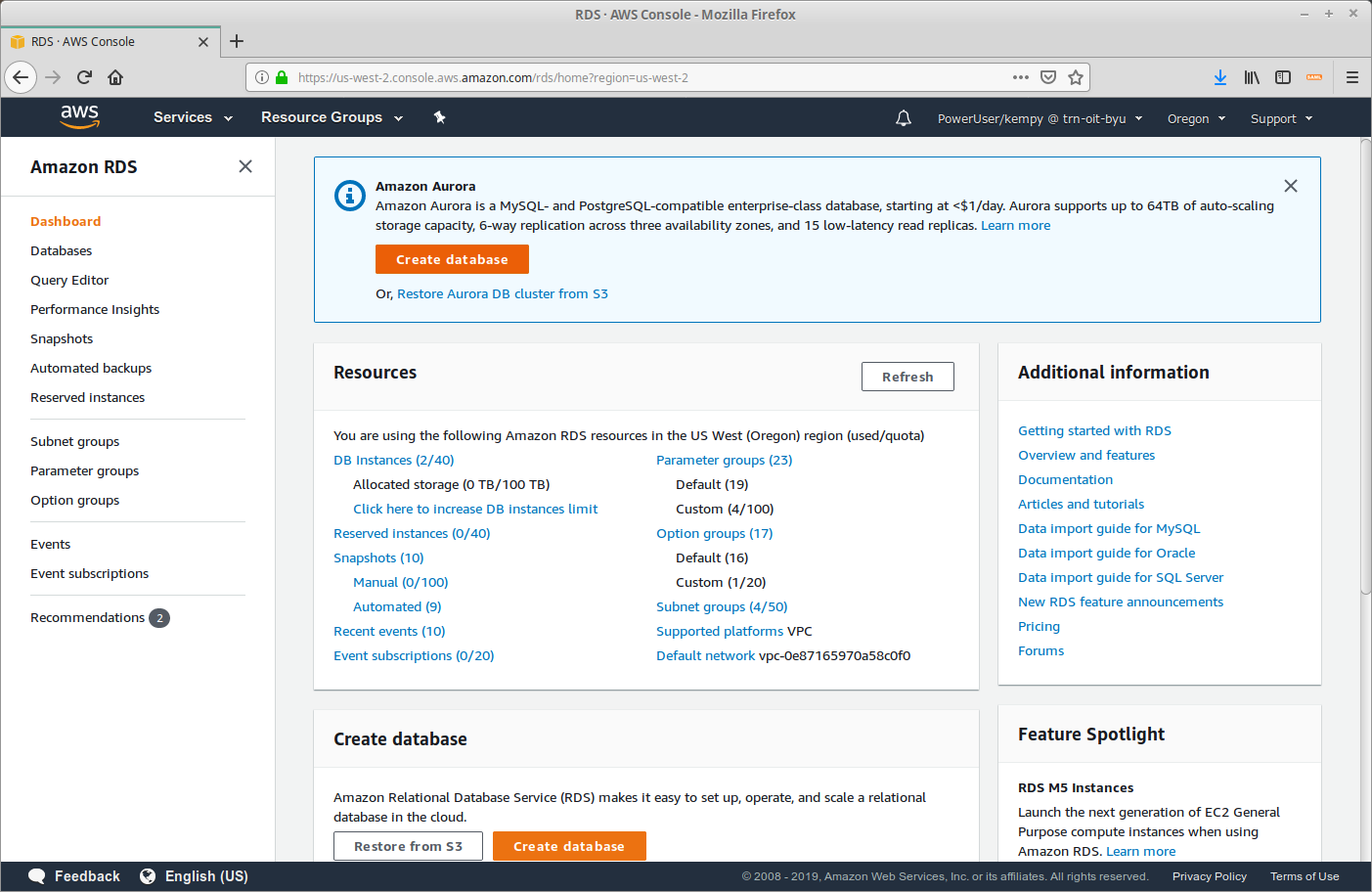Save page to Pocket icon
The image size is (1372, 892).
click(1048, 77)
